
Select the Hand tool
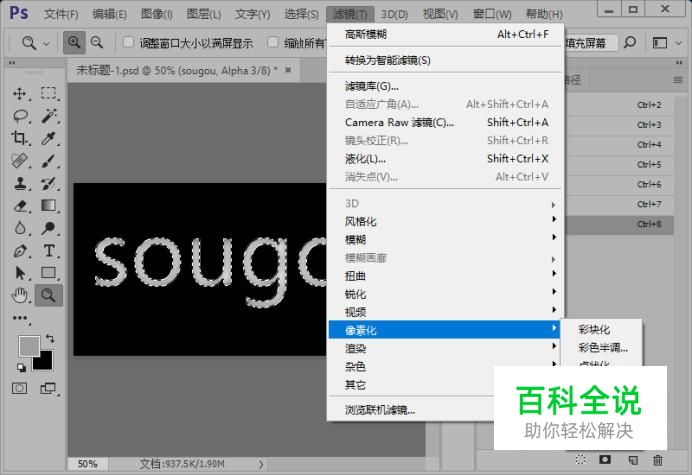pos(20,295)
